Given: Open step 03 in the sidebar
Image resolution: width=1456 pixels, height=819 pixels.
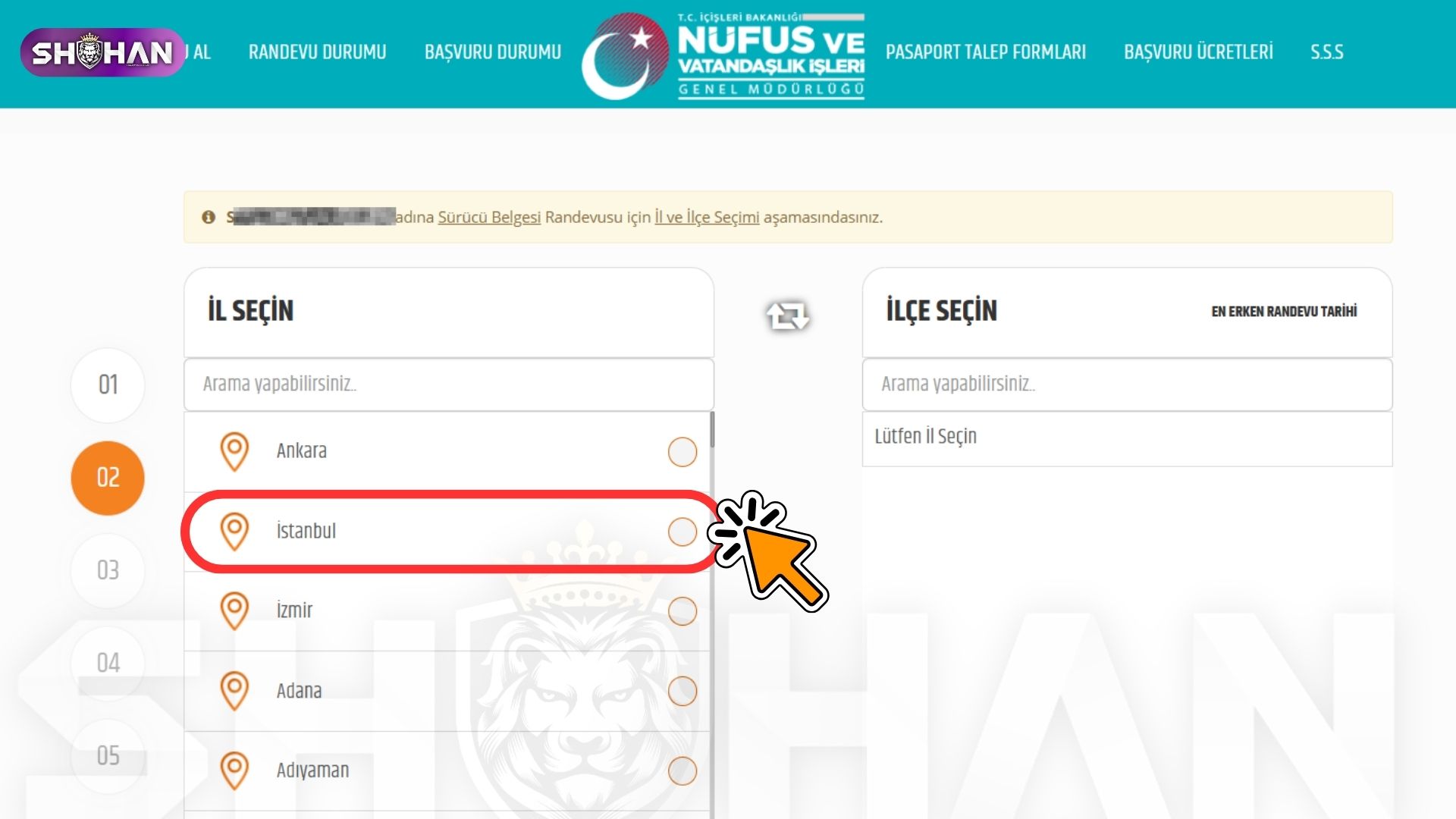Looking at the screenshot, I should [x=108, y=570].
